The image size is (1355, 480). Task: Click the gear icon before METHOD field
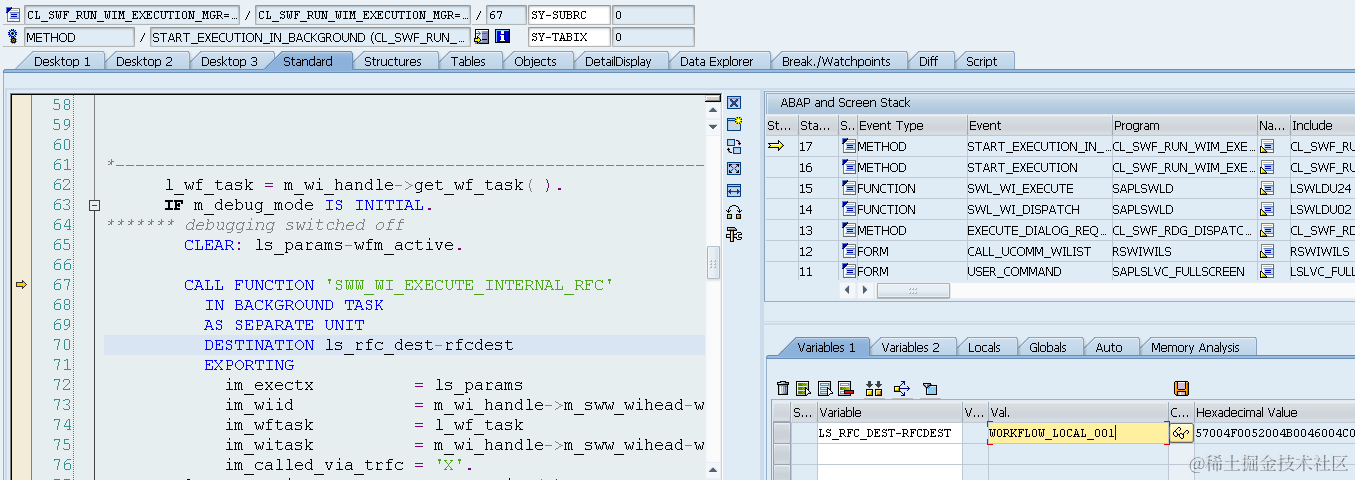(x=13, y=37)
